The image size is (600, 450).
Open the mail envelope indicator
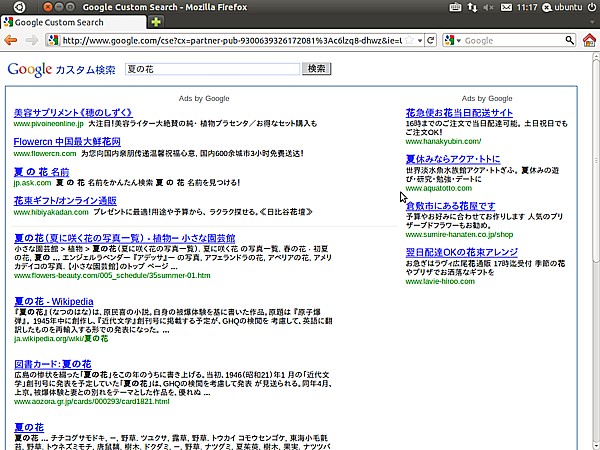point(506,7)
